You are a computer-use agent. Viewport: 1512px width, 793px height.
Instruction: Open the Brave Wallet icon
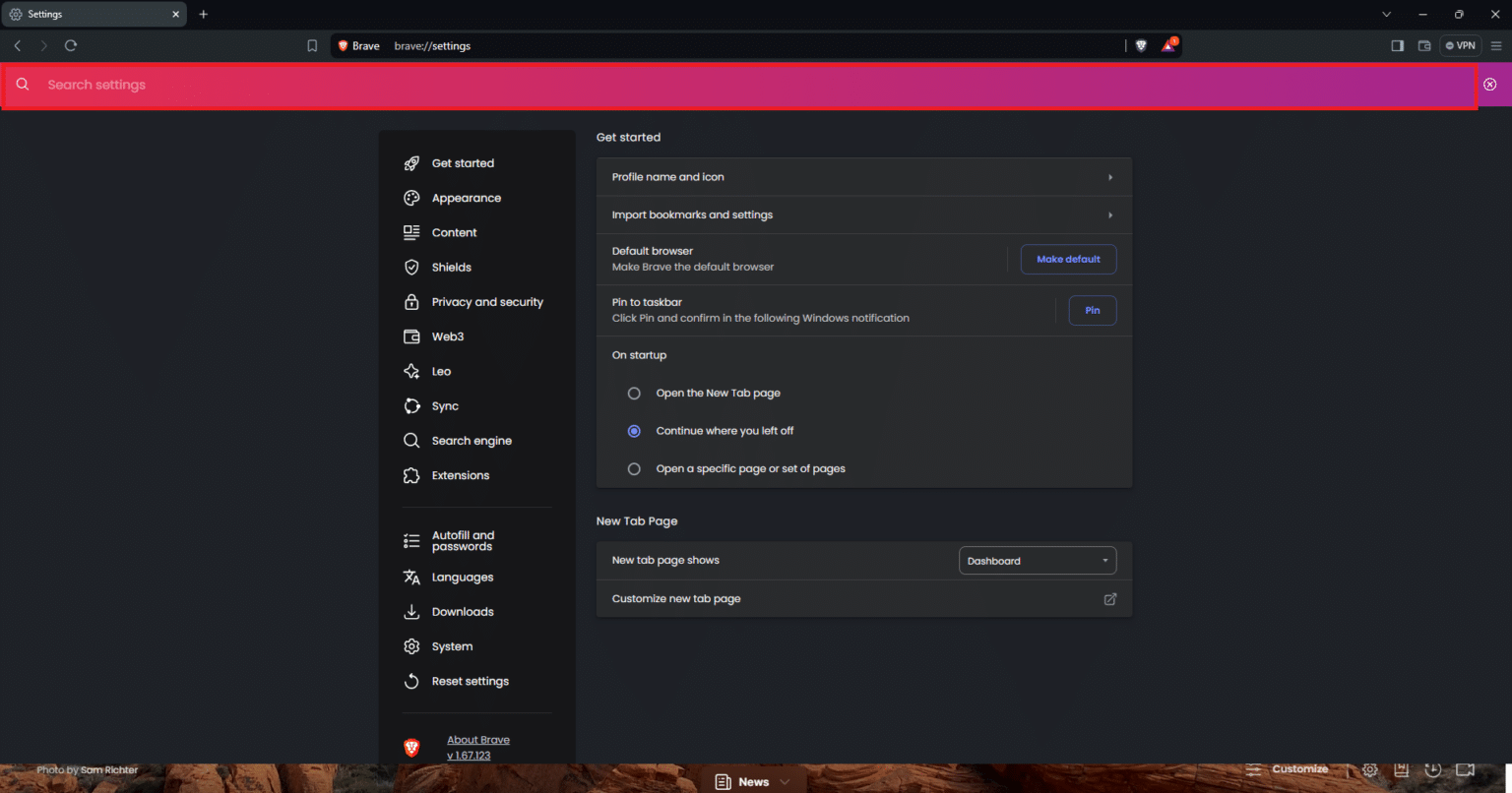click(x=1423, y=45)
